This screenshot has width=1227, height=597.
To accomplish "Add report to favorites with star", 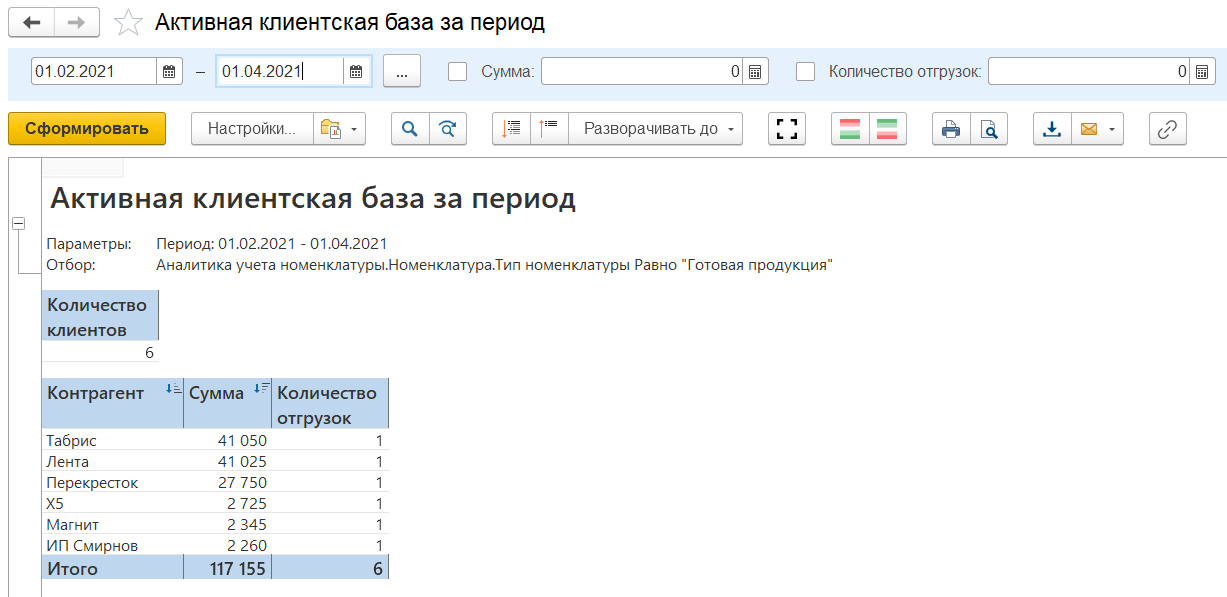I will [128, 23].
